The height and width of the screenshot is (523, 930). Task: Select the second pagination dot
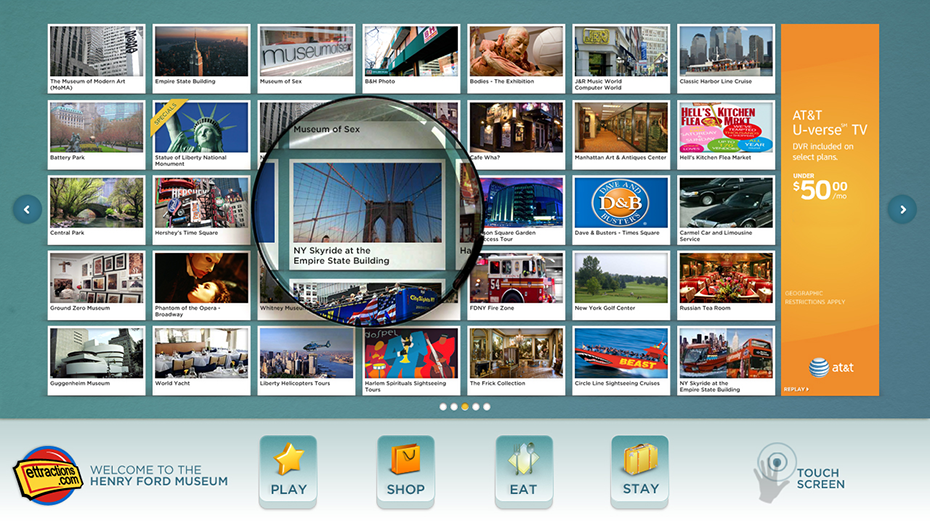(x=454, y=407)
